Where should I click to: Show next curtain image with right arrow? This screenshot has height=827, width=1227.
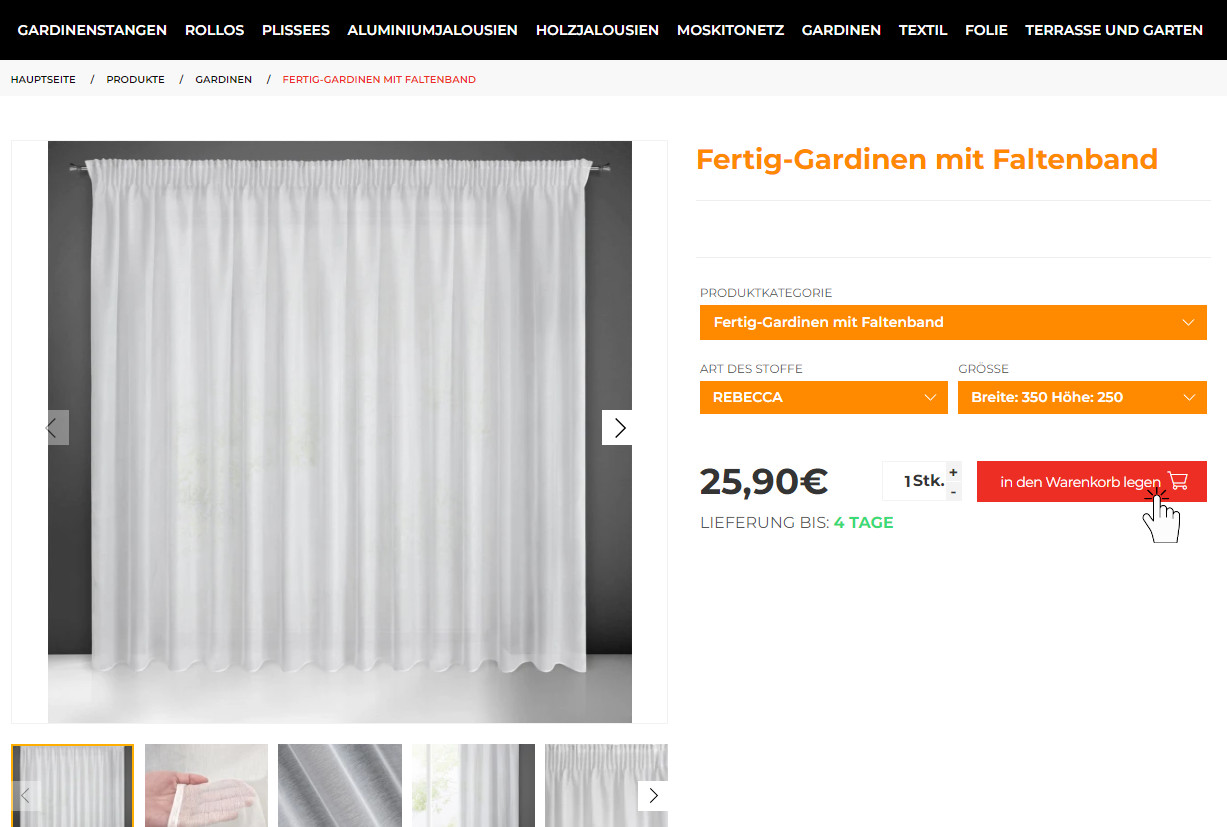point(620,428)
